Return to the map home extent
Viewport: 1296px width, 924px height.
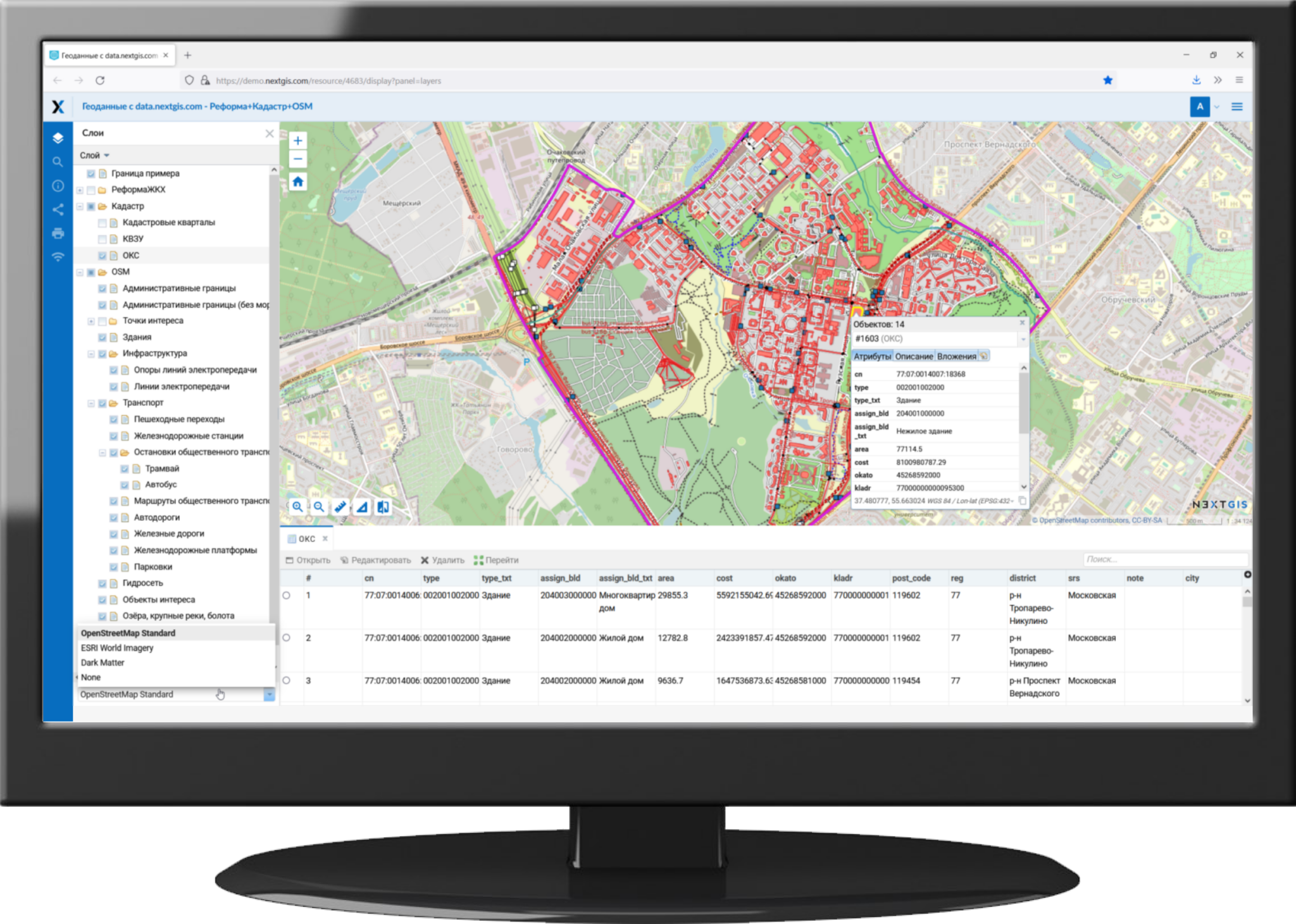pos(297,182)
